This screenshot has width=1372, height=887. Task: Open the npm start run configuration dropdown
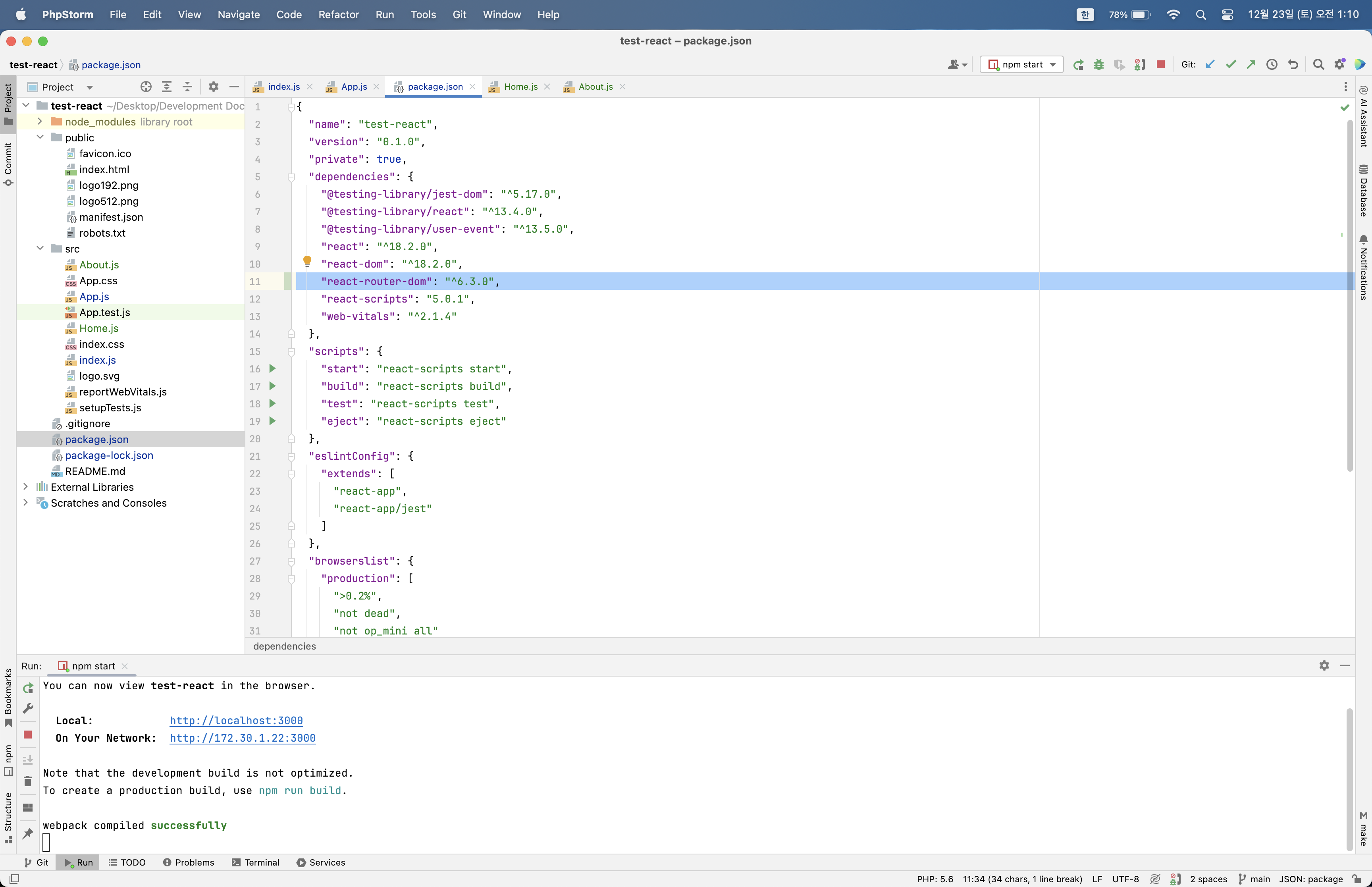(1022, 64)
